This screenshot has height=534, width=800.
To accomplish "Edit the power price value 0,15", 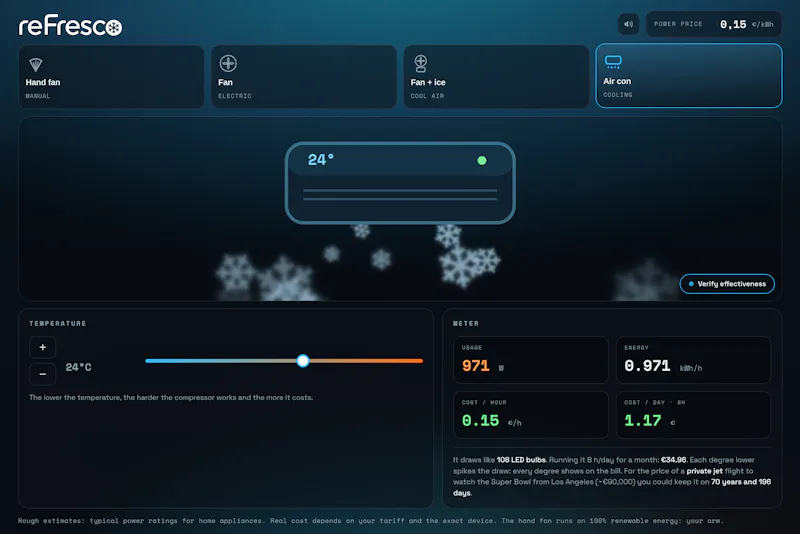I will 733,24.
